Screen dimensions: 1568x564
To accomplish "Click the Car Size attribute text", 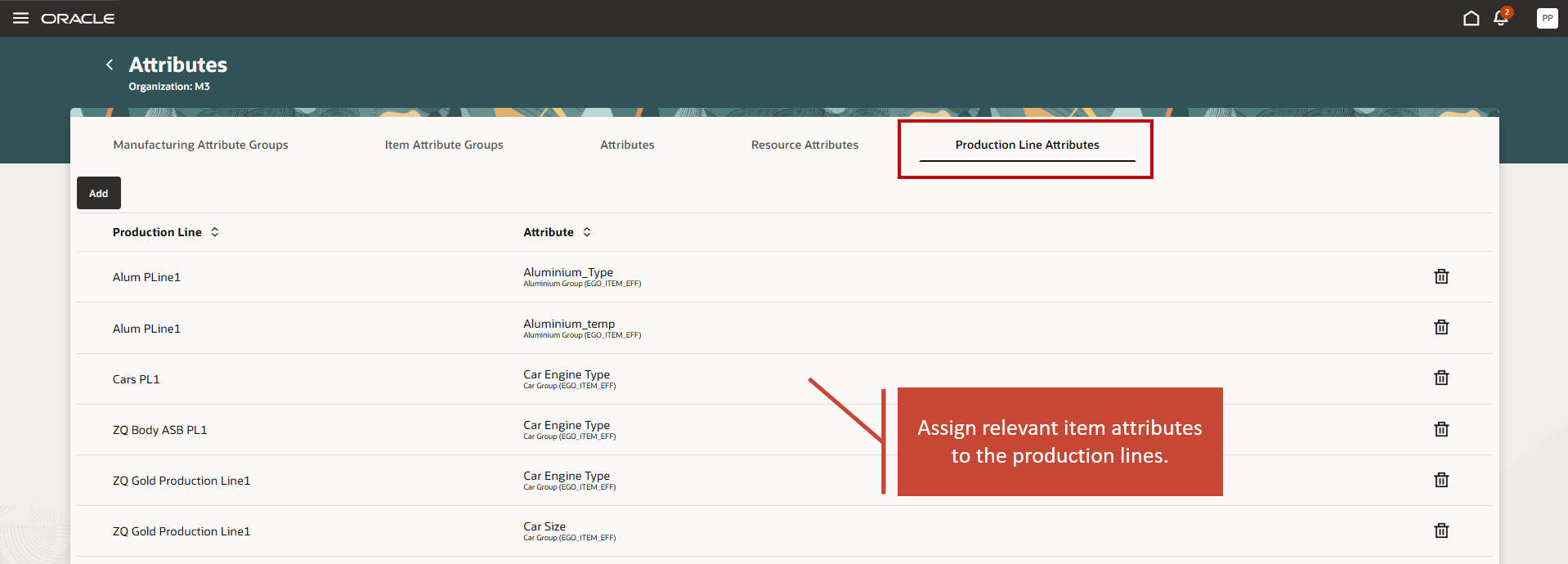I will coord(544,526).
